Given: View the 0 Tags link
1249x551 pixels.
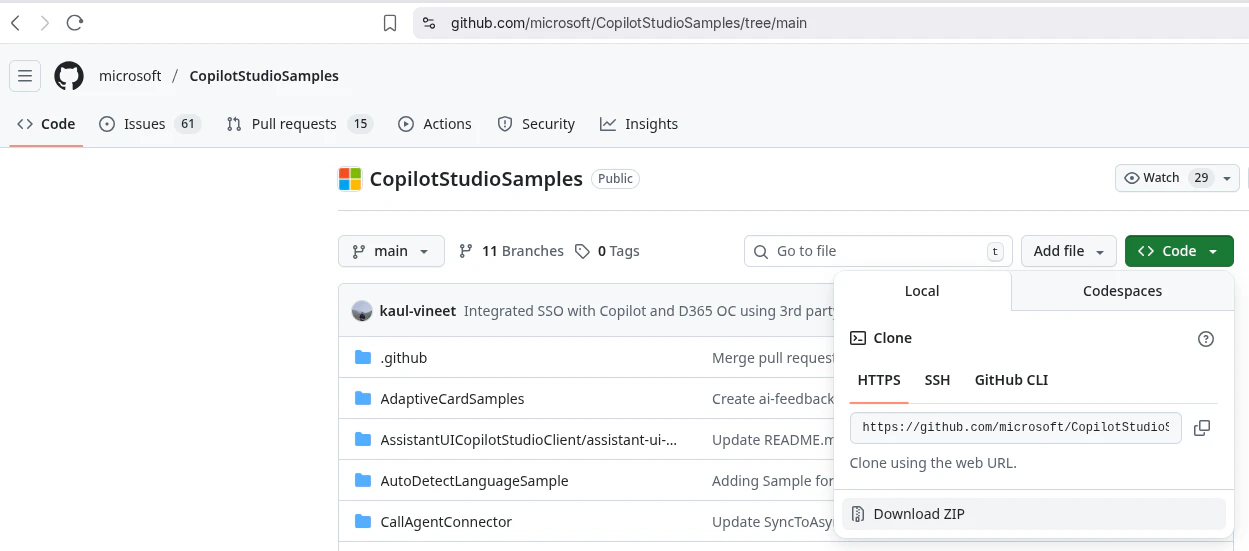Looking at the screenshot, I should 607,251.
